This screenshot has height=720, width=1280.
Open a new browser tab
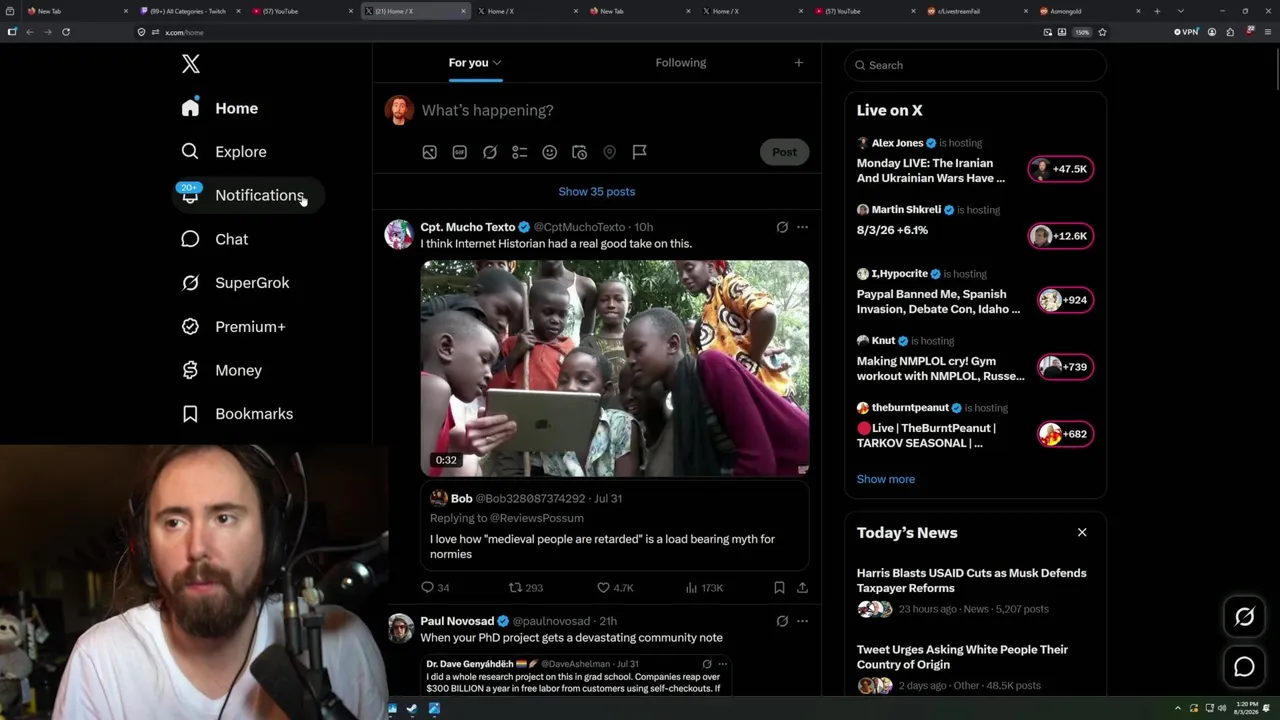click(1157, 11)
